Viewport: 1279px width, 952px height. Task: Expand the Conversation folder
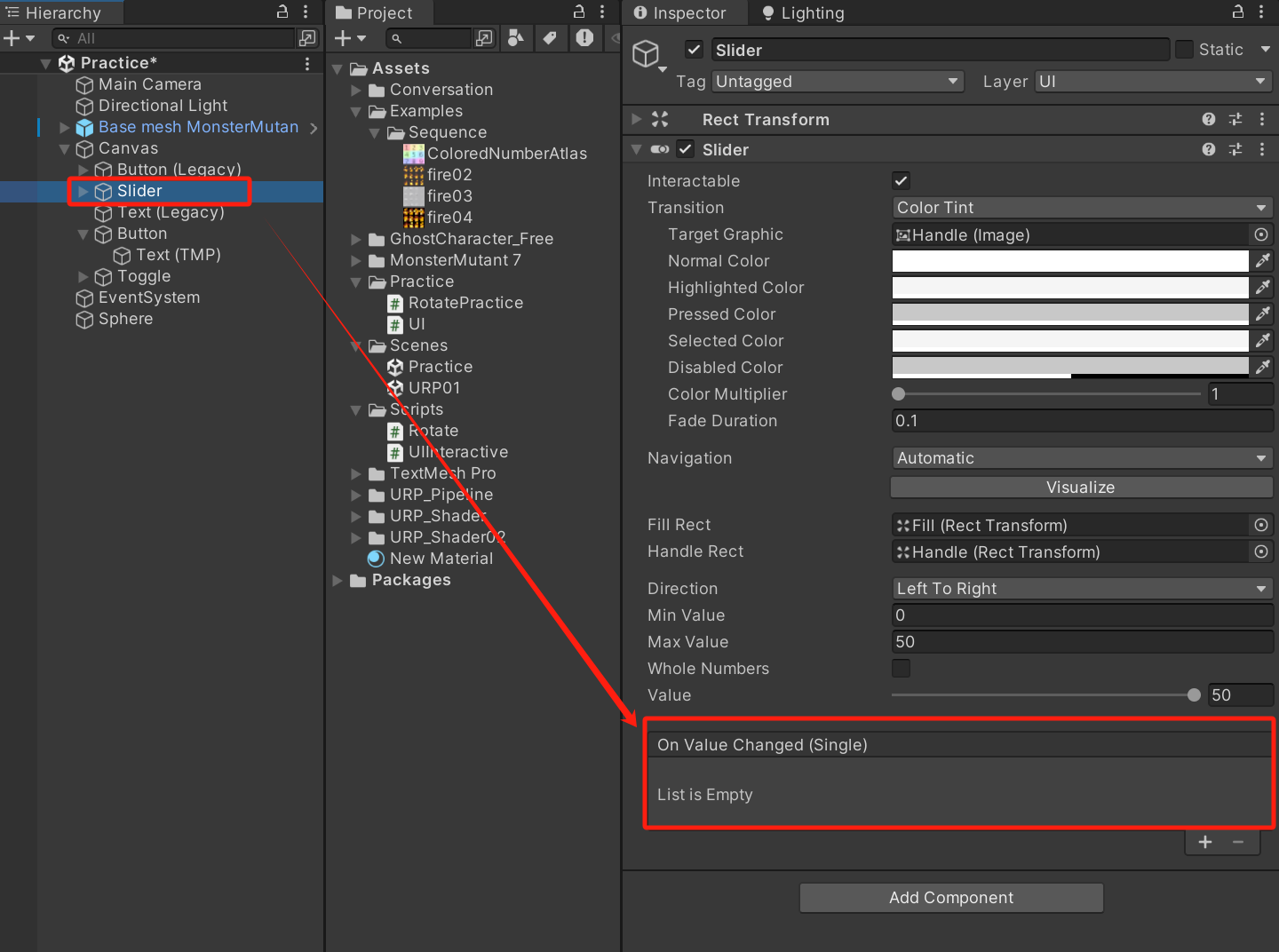(x=356, y=90)
